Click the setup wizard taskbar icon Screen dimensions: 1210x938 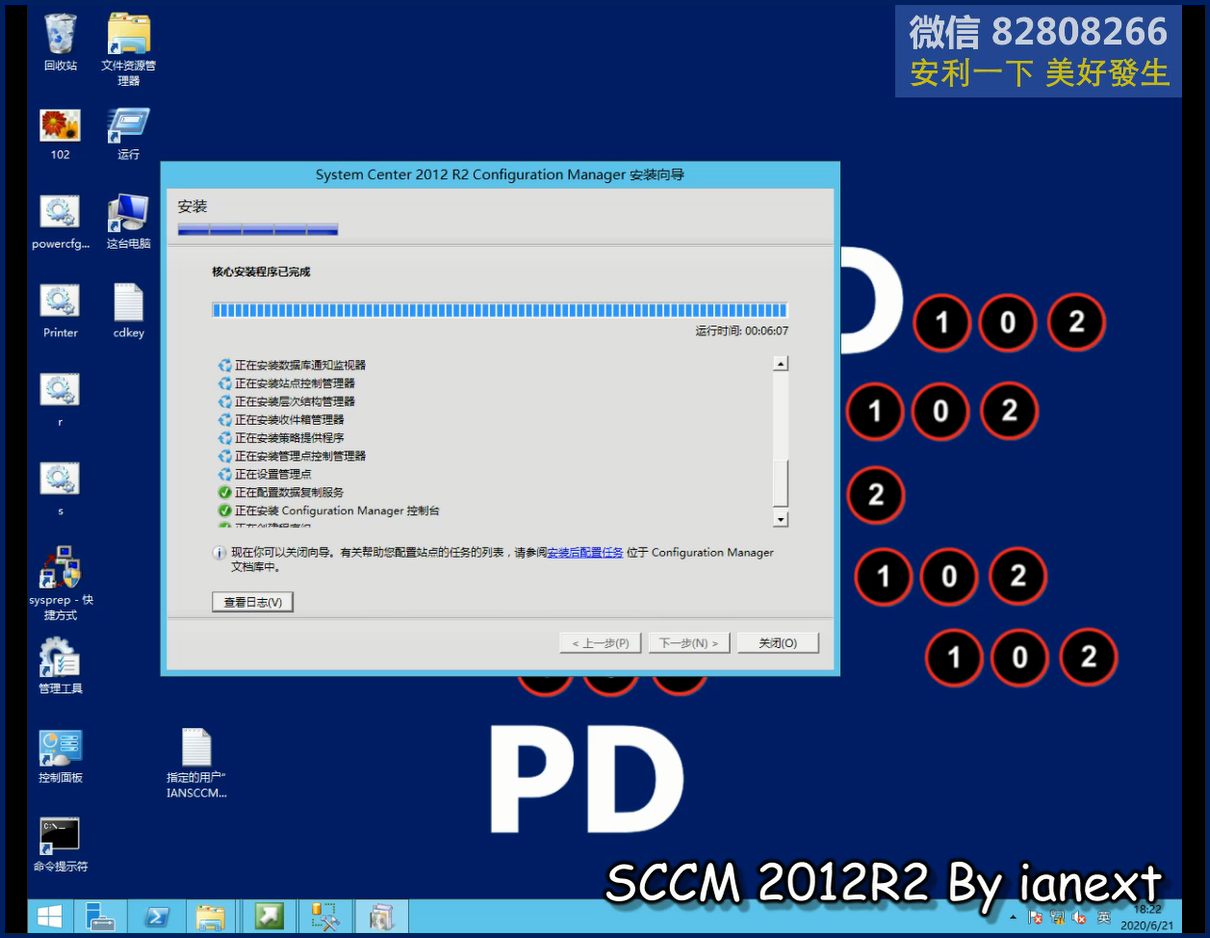click(380, 916)
